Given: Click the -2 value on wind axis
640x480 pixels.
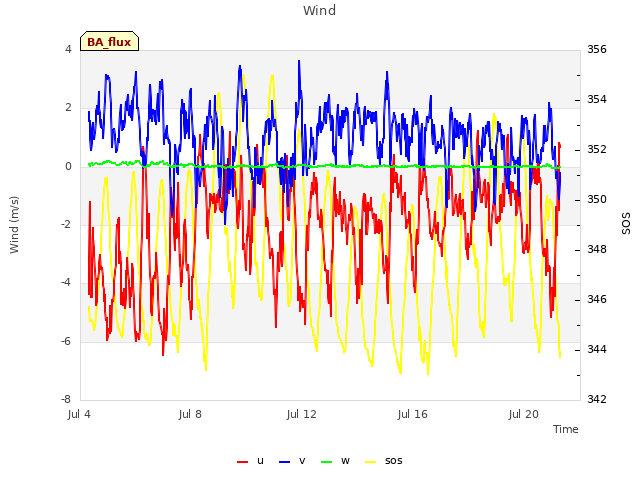Looking at the screenshot, I should click(x=66, y=224).
